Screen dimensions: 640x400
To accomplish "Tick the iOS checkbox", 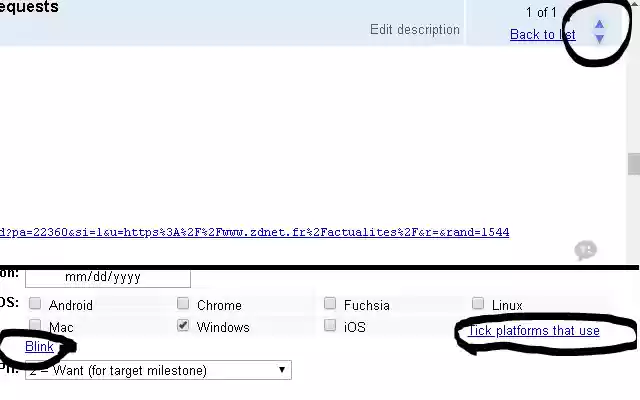I will (331, 326).
